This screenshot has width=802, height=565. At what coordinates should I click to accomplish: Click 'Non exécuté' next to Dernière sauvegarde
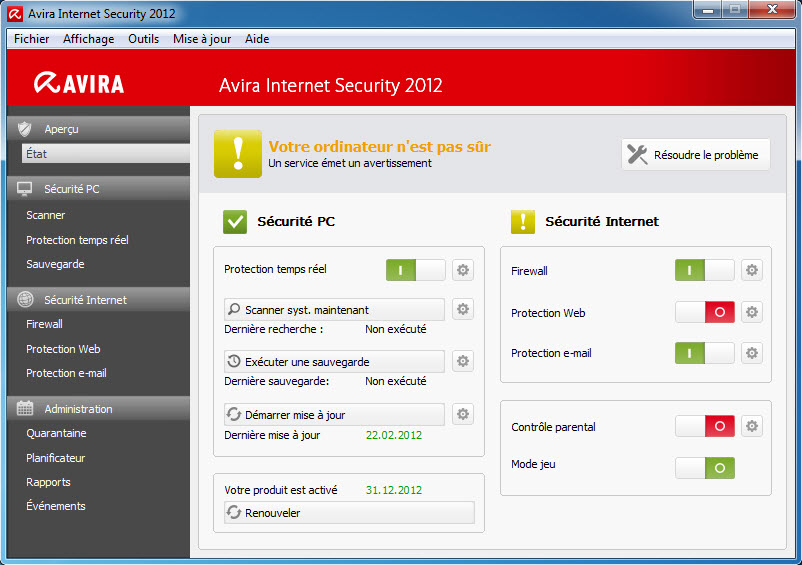(x=396, y=381)
